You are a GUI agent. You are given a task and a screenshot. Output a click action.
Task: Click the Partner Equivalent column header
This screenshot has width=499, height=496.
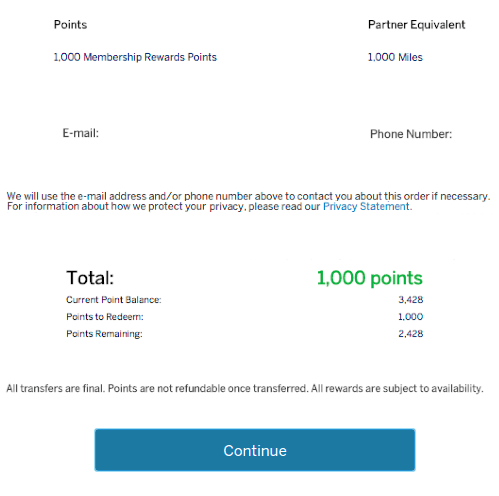416,25
